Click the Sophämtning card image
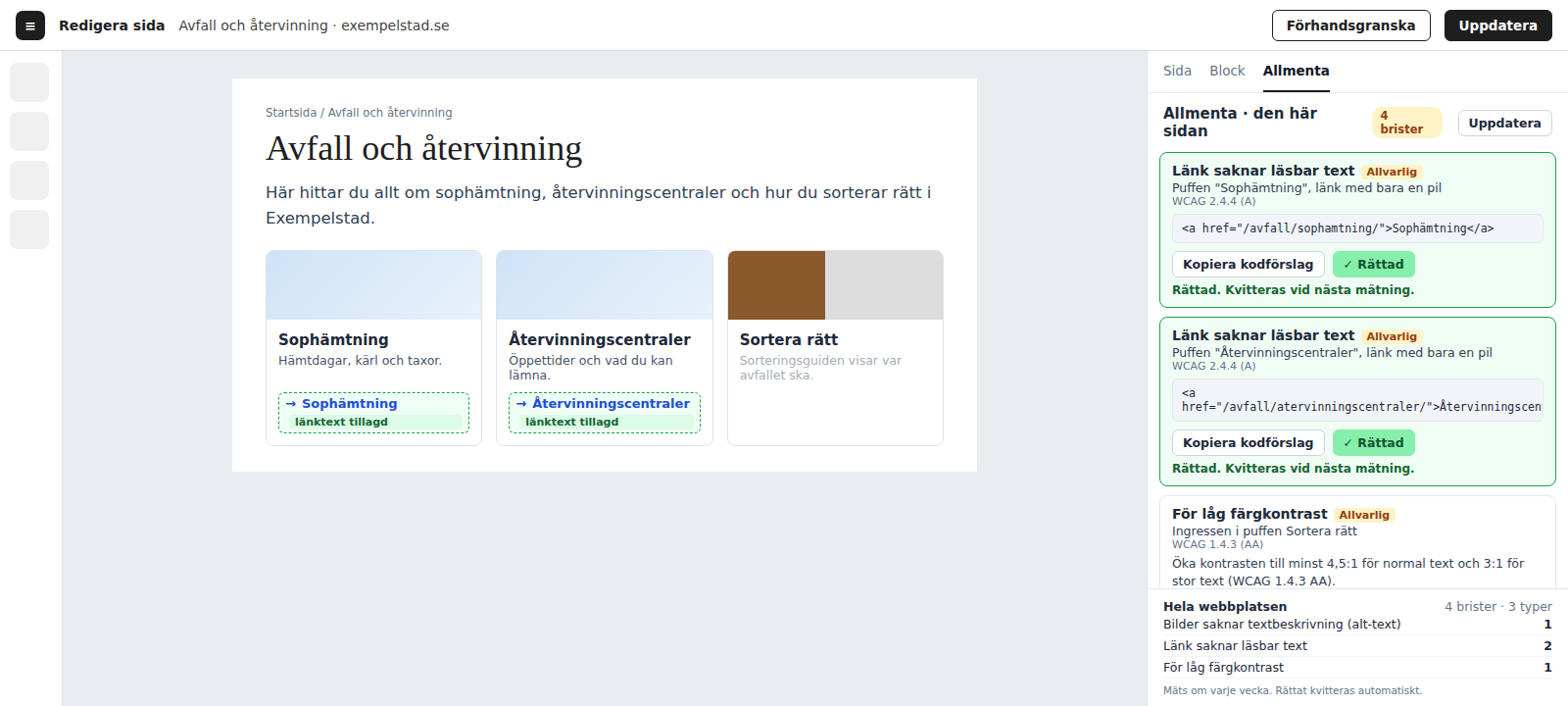The width and height of the screenshot is (1568, 706). [x=373, y=285]
